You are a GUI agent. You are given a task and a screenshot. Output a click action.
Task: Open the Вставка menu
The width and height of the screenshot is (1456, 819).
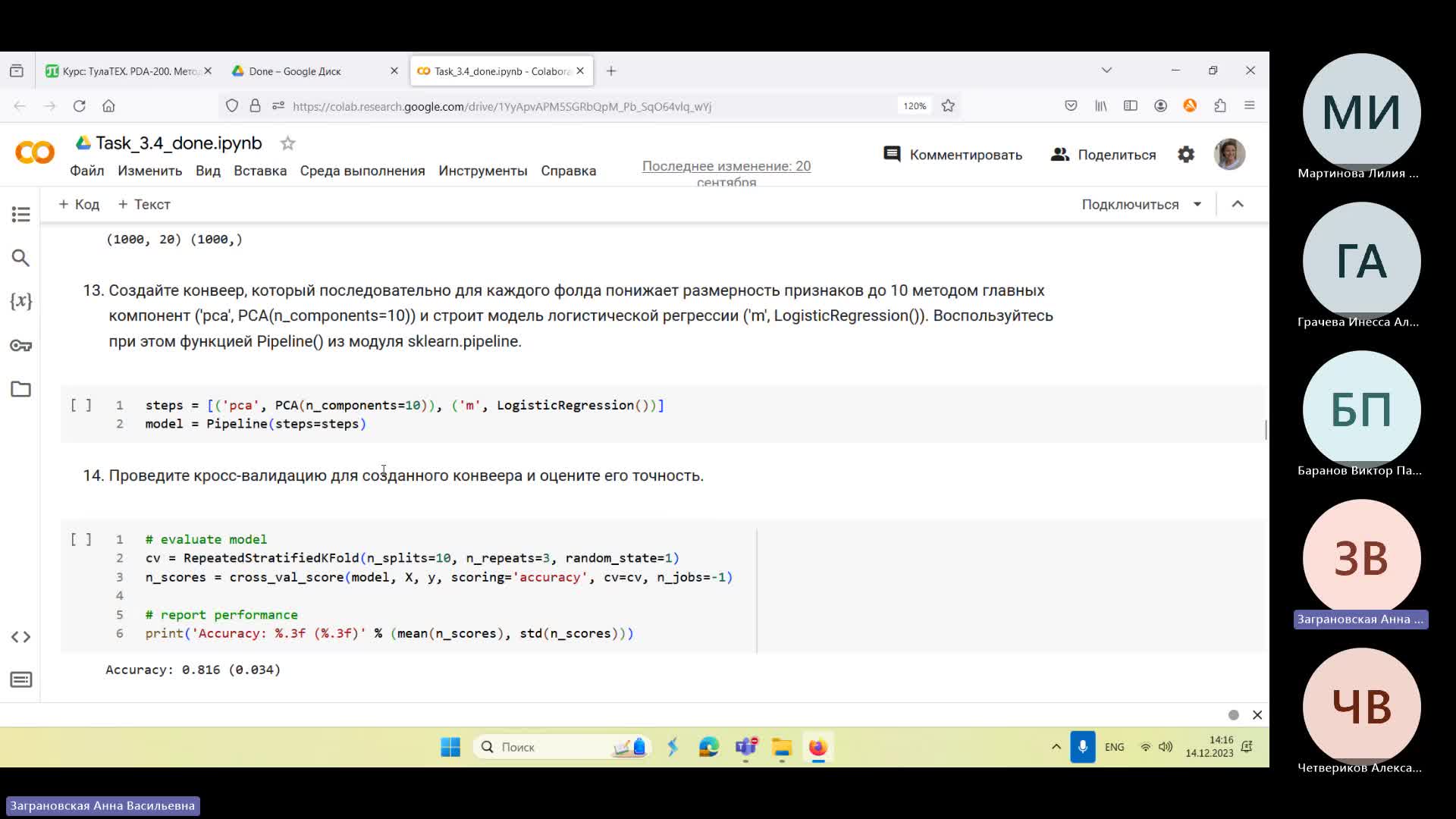coord(260,171)
